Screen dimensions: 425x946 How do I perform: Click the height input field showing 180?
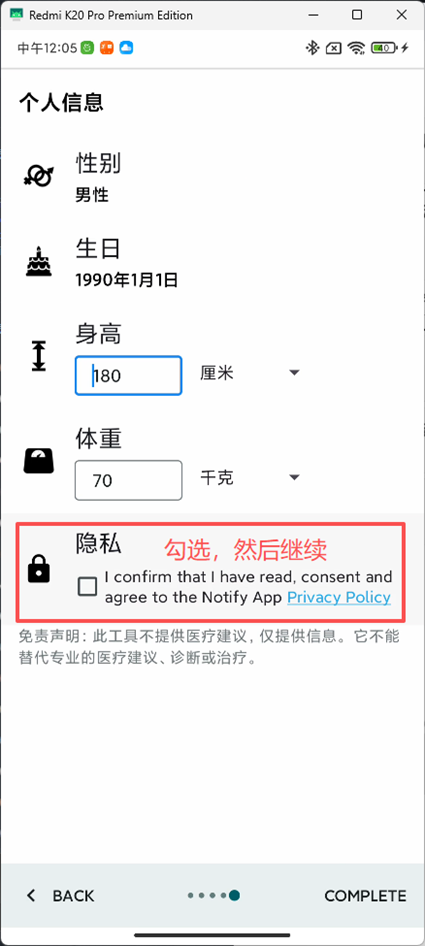[129, 376]
